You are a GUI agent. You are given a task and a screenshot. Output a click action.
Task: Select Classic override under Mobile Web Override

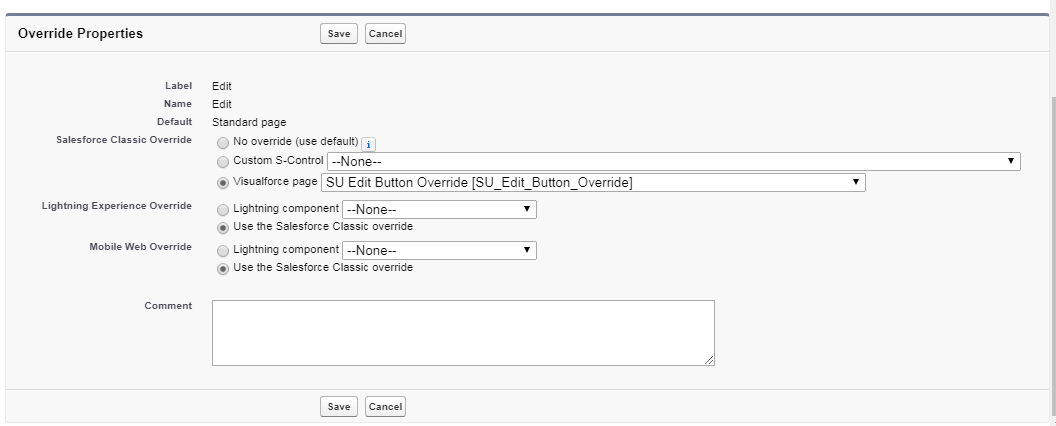[223, 268]
